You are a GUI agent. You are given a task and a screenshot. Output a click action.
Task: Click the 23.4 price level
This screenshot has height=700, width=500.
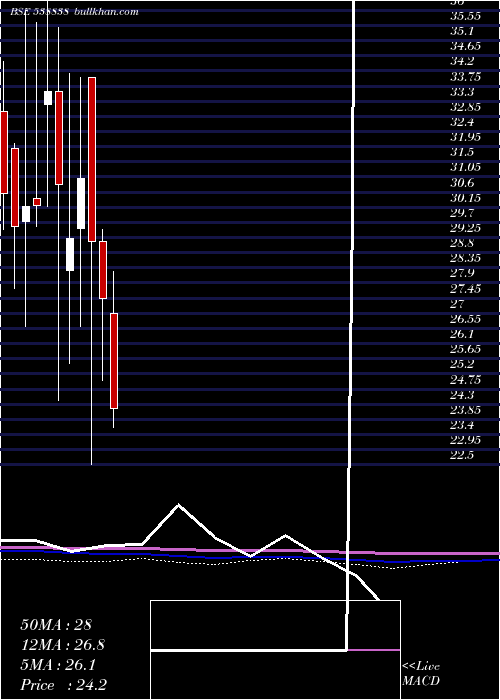[x=462, y=425]
